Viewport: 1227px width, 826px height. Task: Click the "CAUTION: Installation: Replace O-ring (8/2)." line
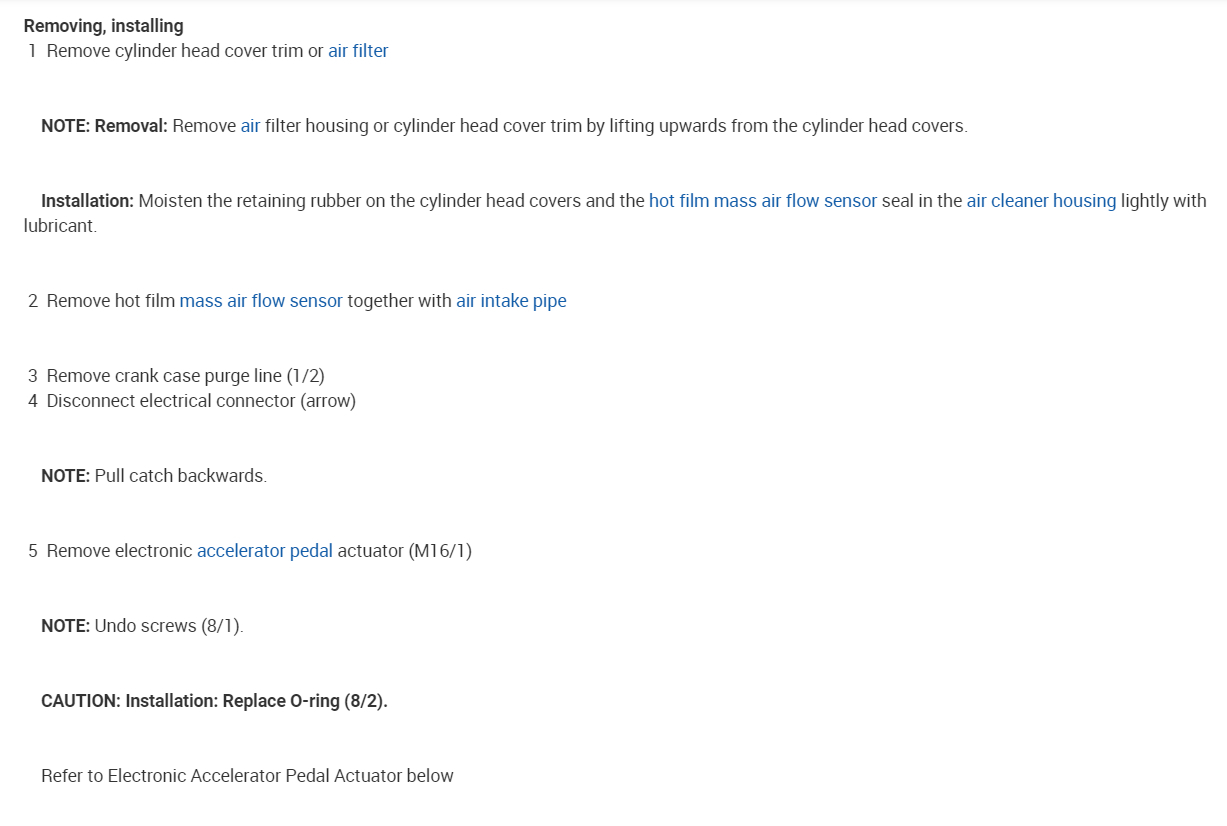pyautogui.click(x=214, y=701)
